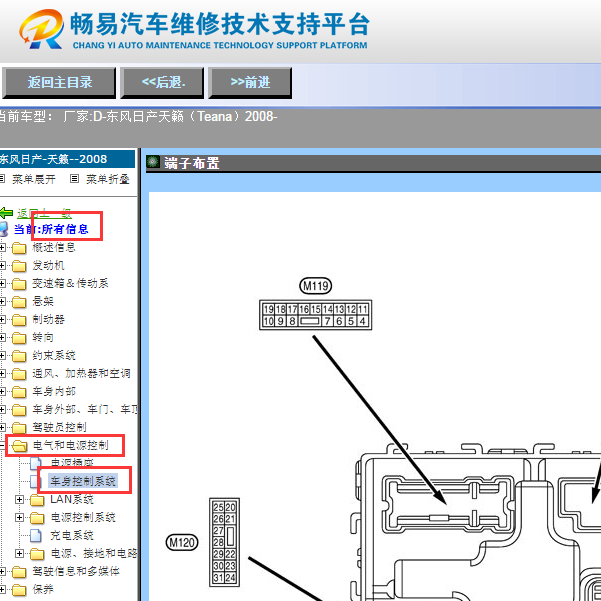
Task: Click the 菜单展开 expand-all link
Action: tap(34, 179)
